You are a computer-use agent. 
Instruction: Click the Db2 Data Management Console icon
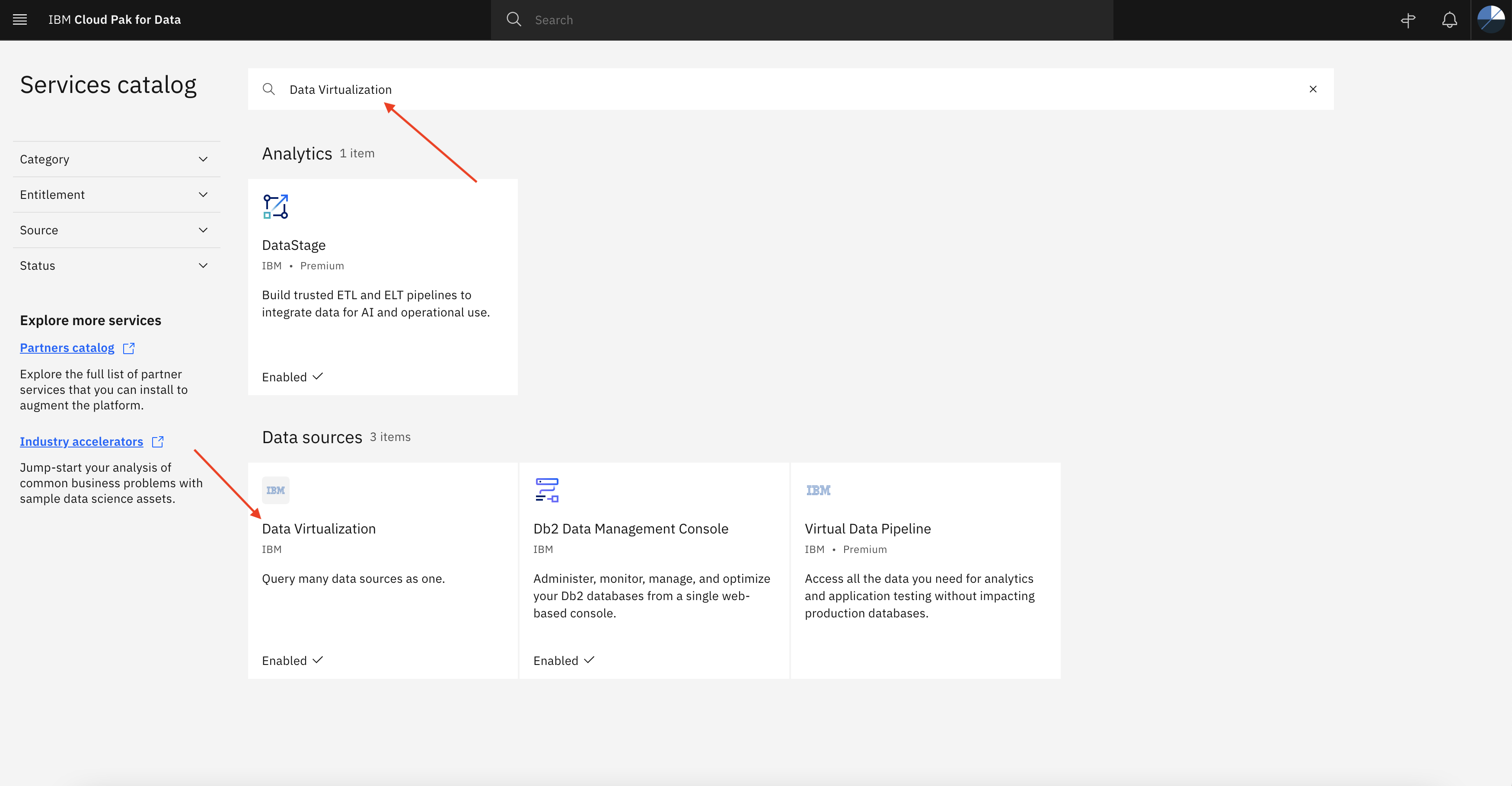click(547, 490)
